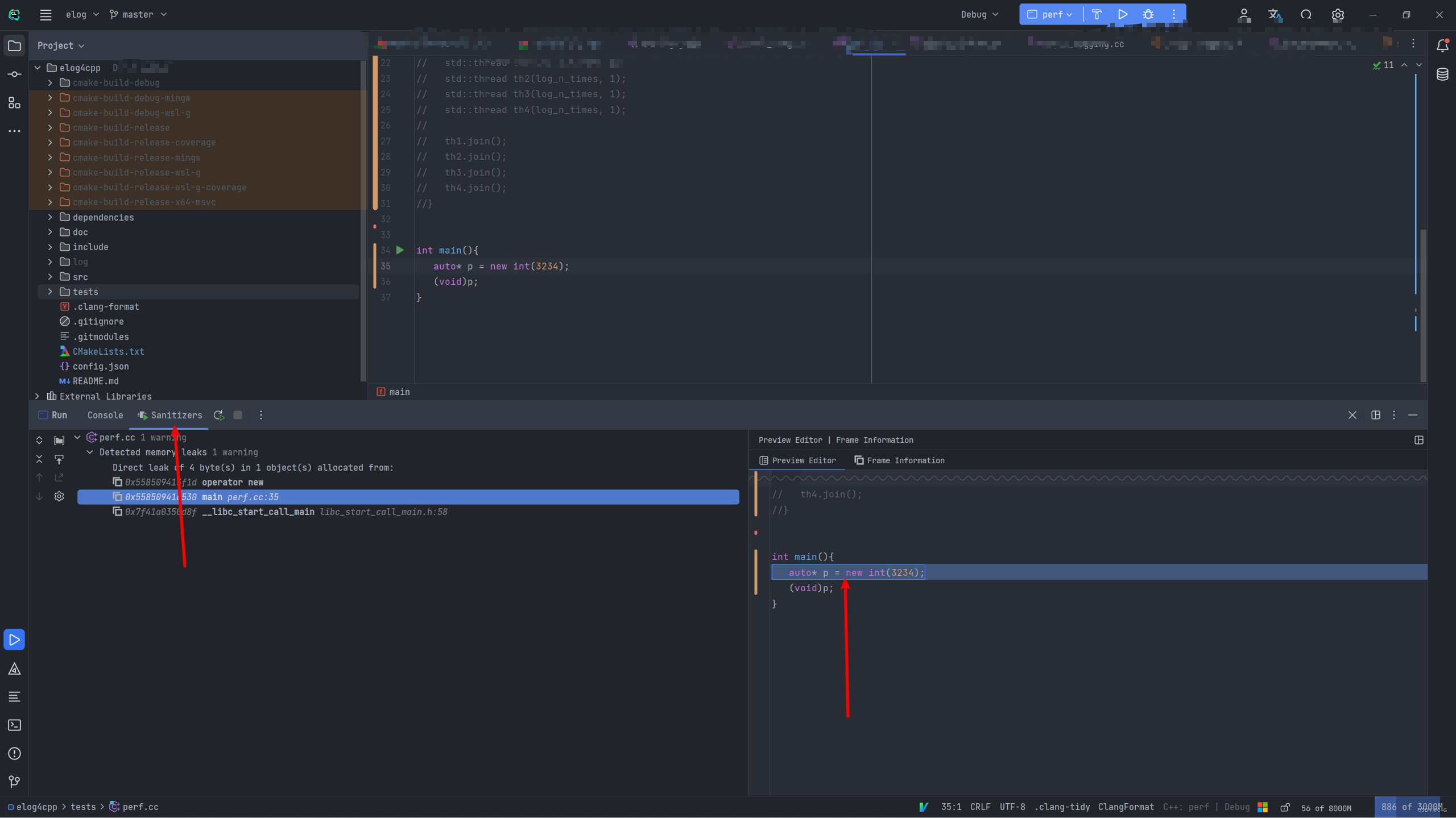1456x818 pixels.
Task: Open the Problems tool window icon
Action: pos(14,753)
